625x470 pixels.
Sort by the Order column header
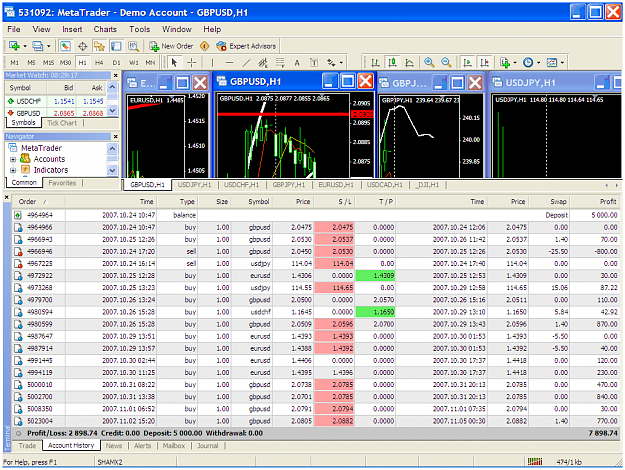tap(39, 202)
